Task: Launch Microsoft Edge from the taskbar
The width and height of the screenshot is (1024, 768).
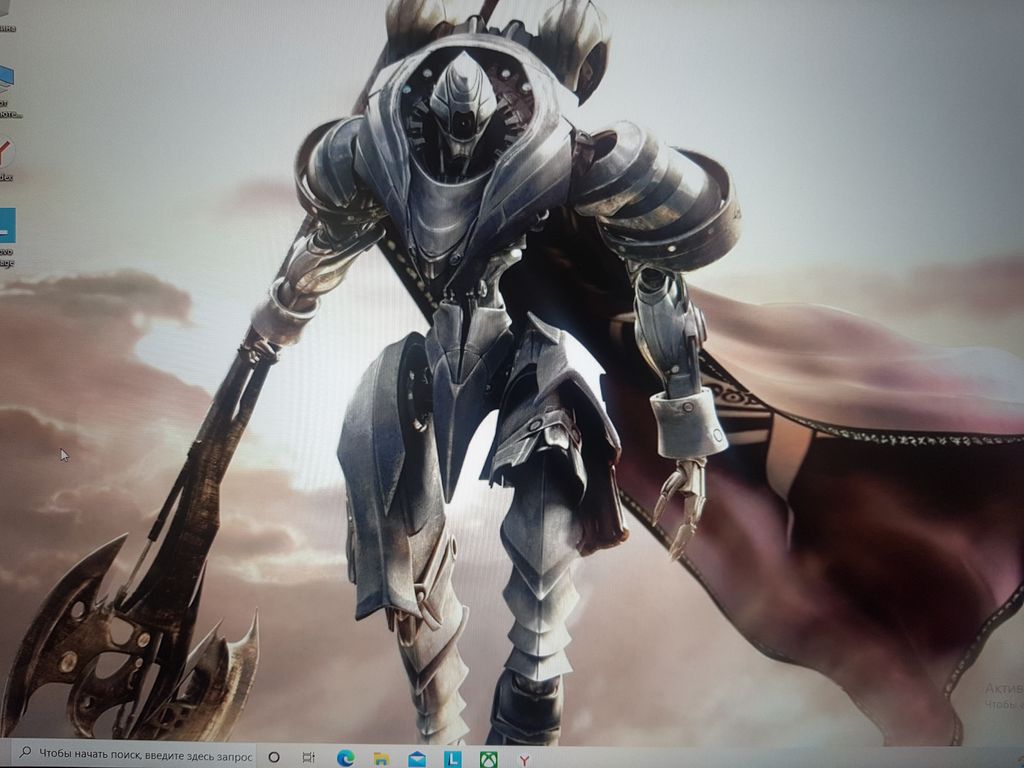Action: (x=345, y=758)
